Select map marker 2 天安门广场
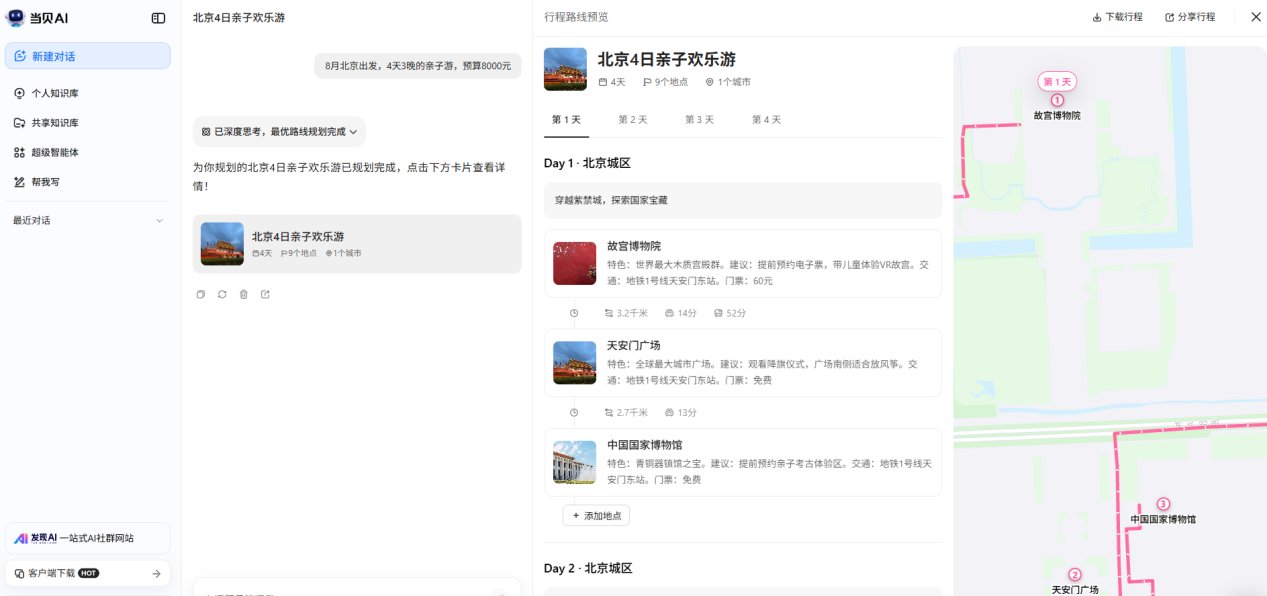Screen dimensions: 1267x596 click(1075, 575)
